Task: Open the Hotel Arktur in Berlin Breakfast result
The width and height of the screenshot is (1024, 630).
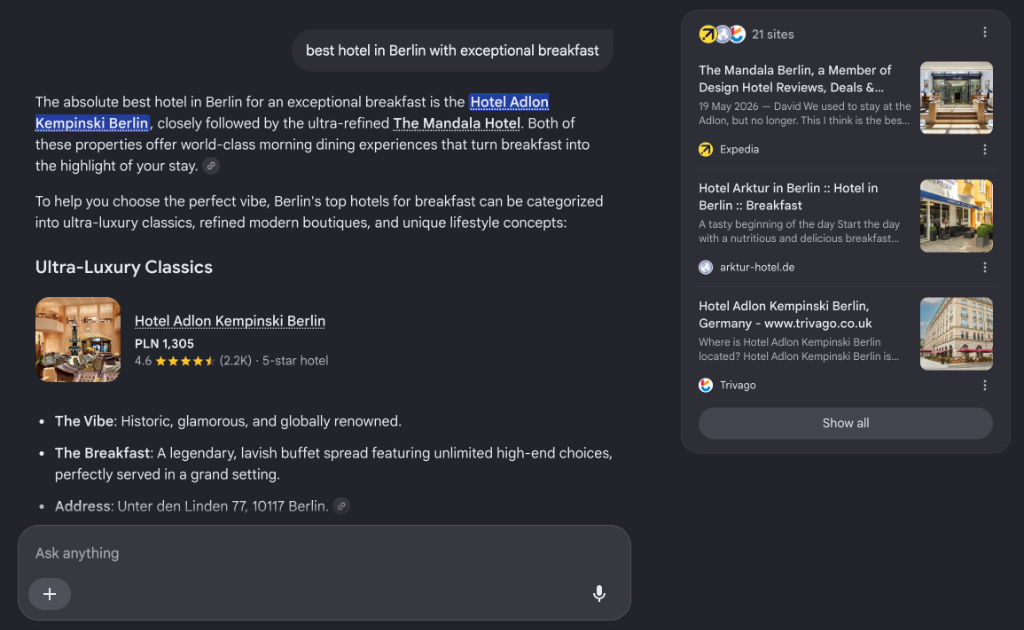Action: (788, 197)
